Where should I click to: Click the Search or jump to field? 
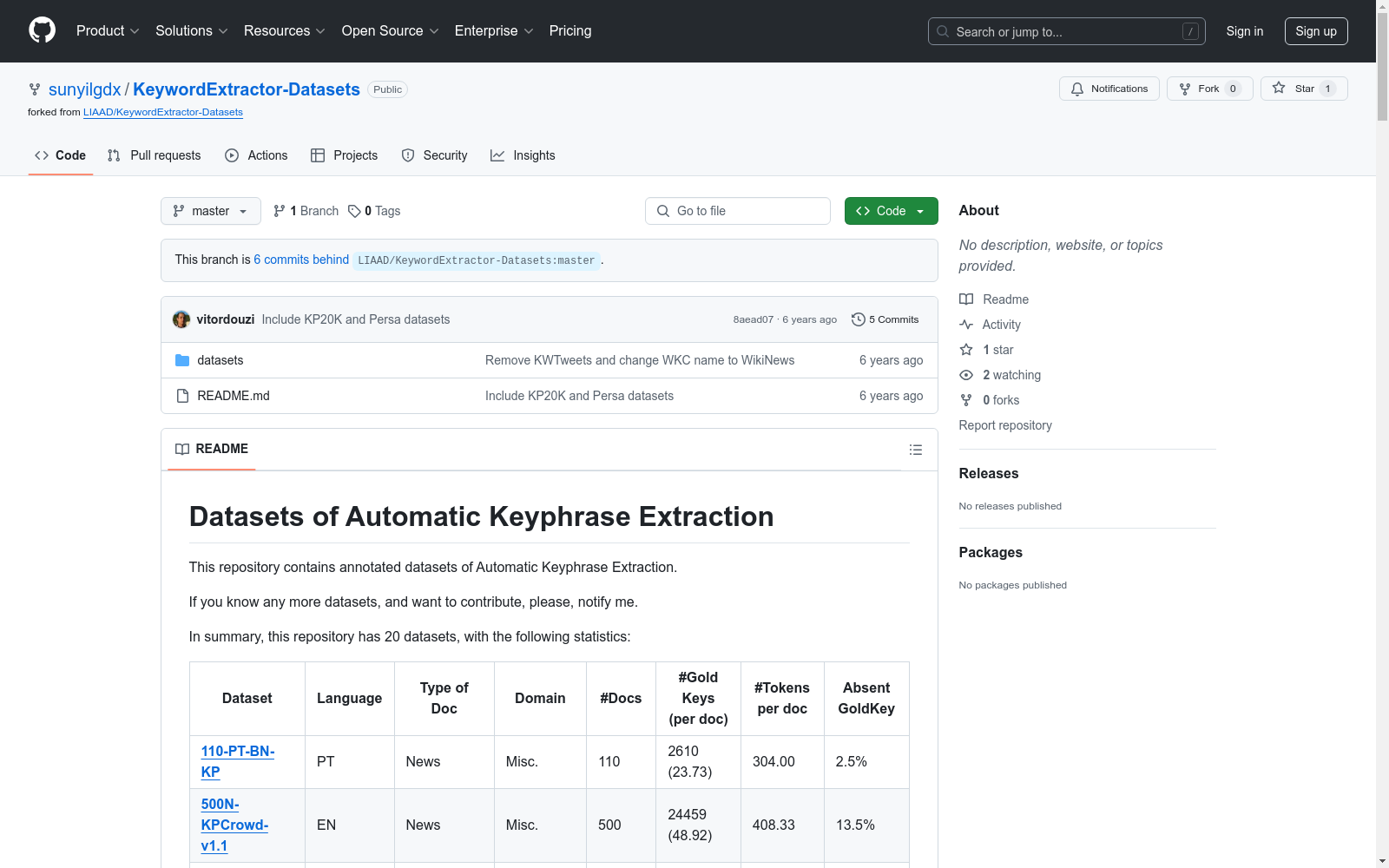[x=1067, y=31]
